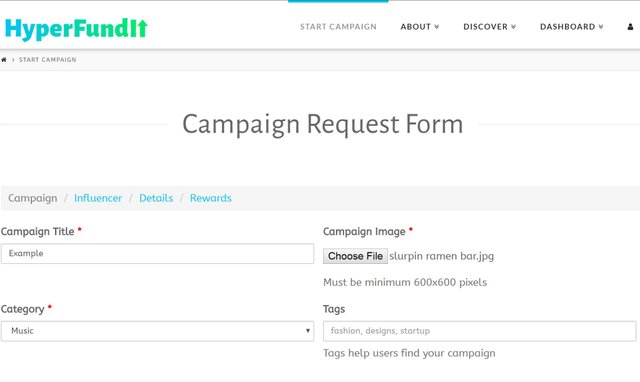Open the Category dropdown showing Music

pos(158,331)
